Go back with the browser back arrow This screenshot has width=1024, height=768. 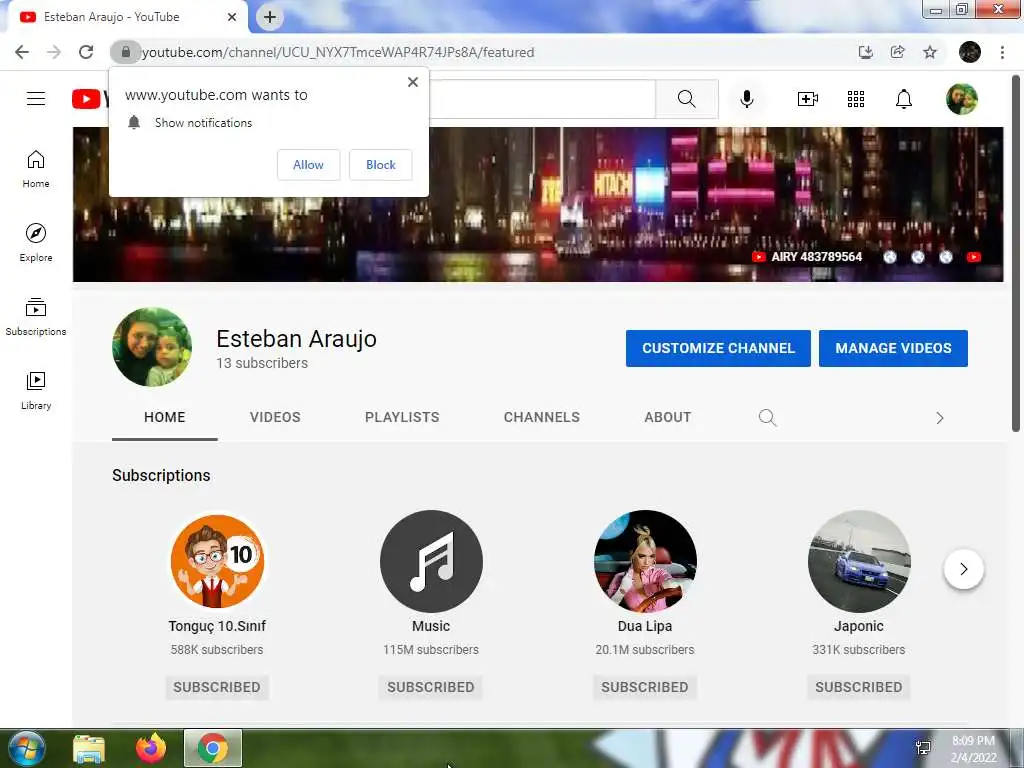coord(22,52)
